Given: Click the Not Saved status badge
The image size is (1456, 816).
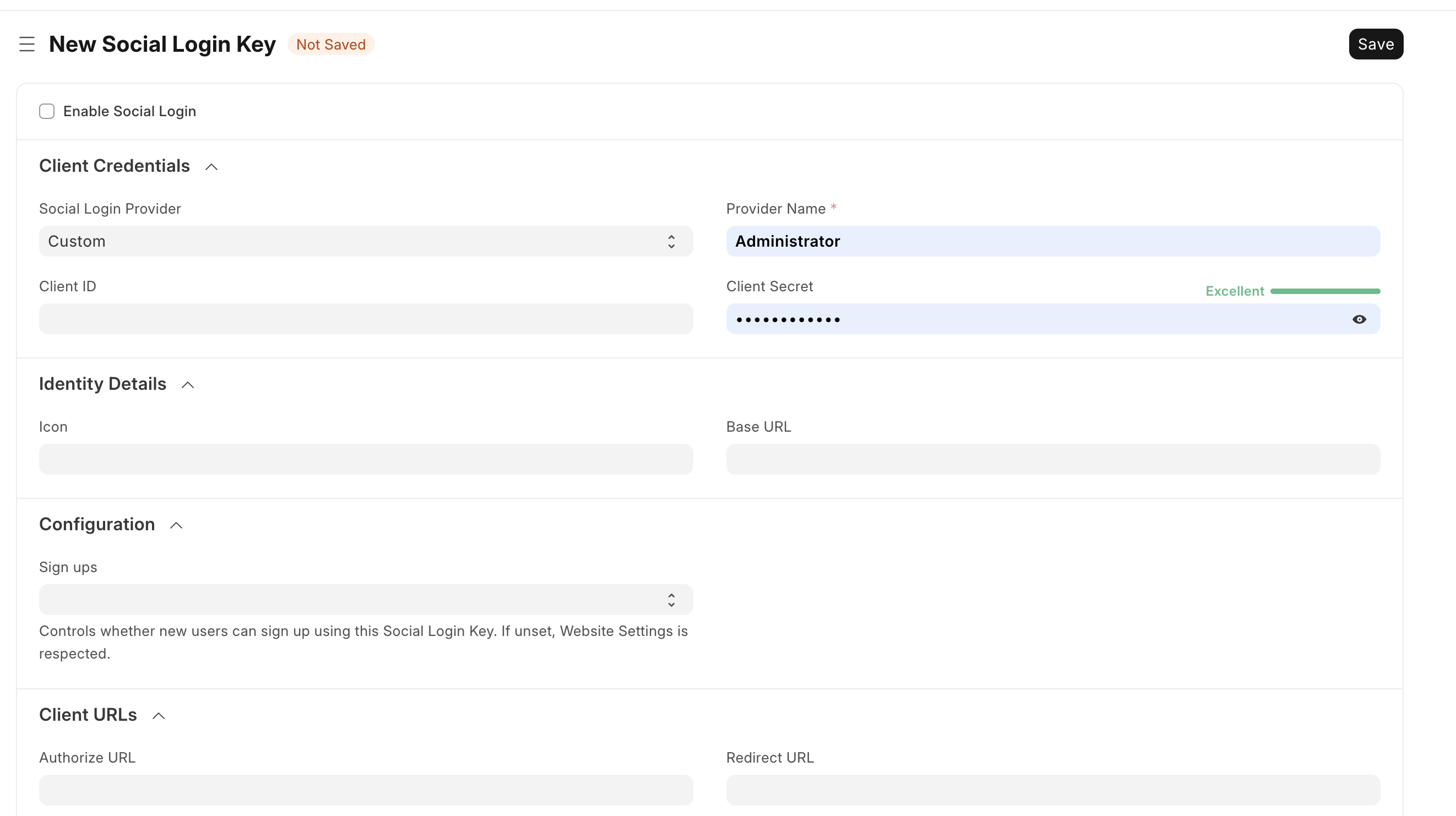Looking at the screenshot, I should pyautogui.click(x=330, y=44).
